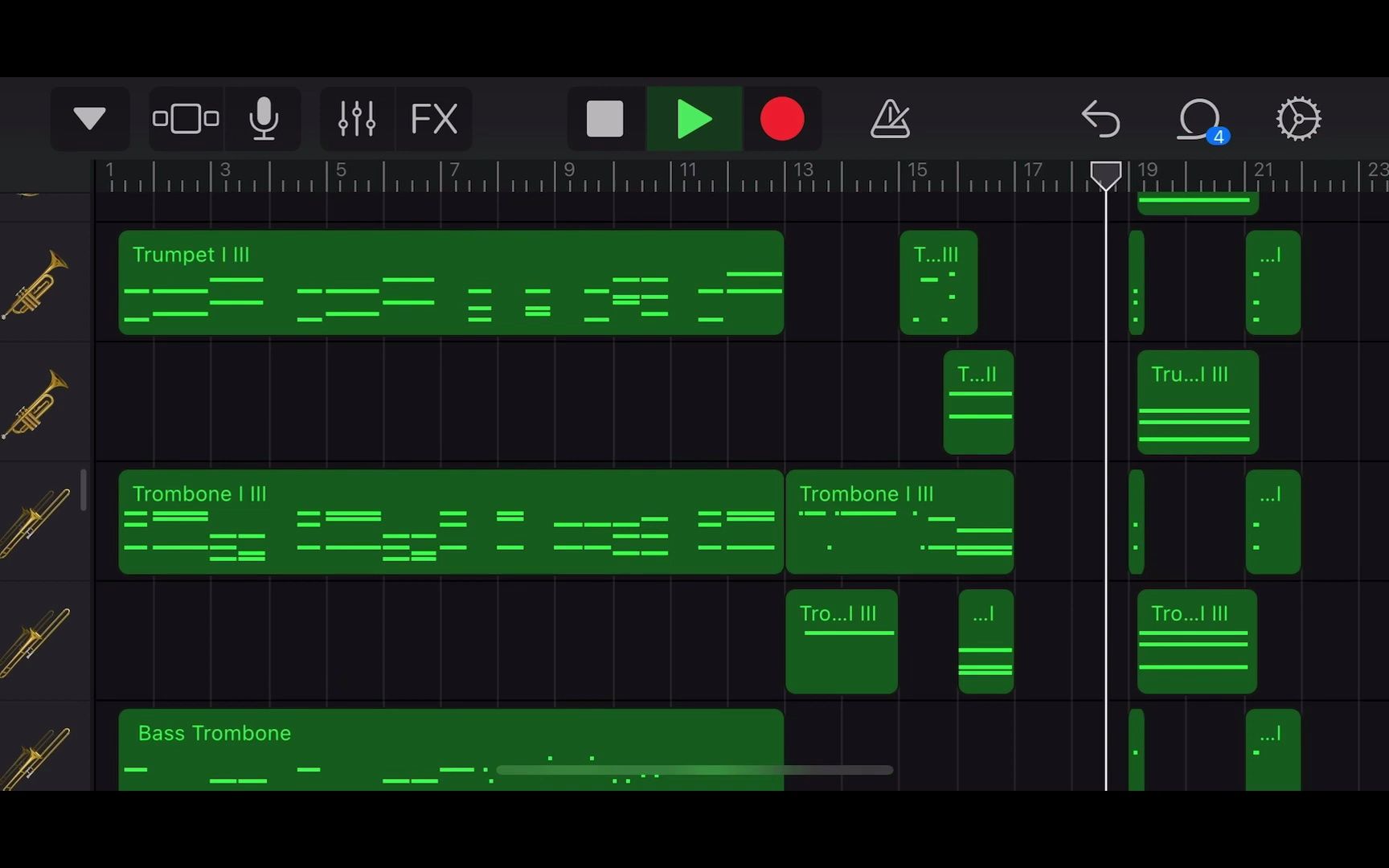1389x868 pixels.
Task: Select the long Trumpet I III region
Action: point(451,283)
